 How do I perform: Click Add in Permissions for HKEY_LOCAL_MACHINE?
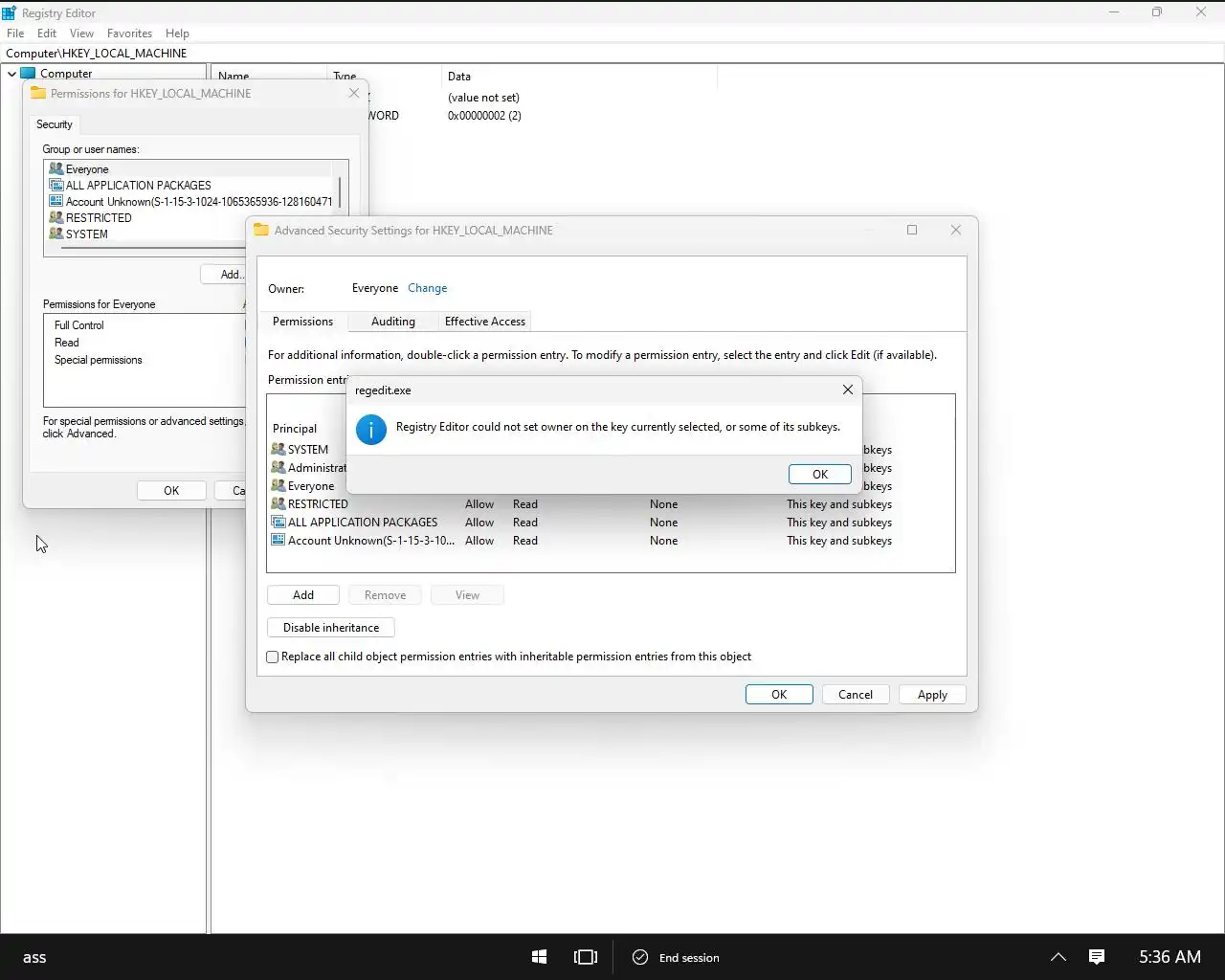tap(224, 275)
